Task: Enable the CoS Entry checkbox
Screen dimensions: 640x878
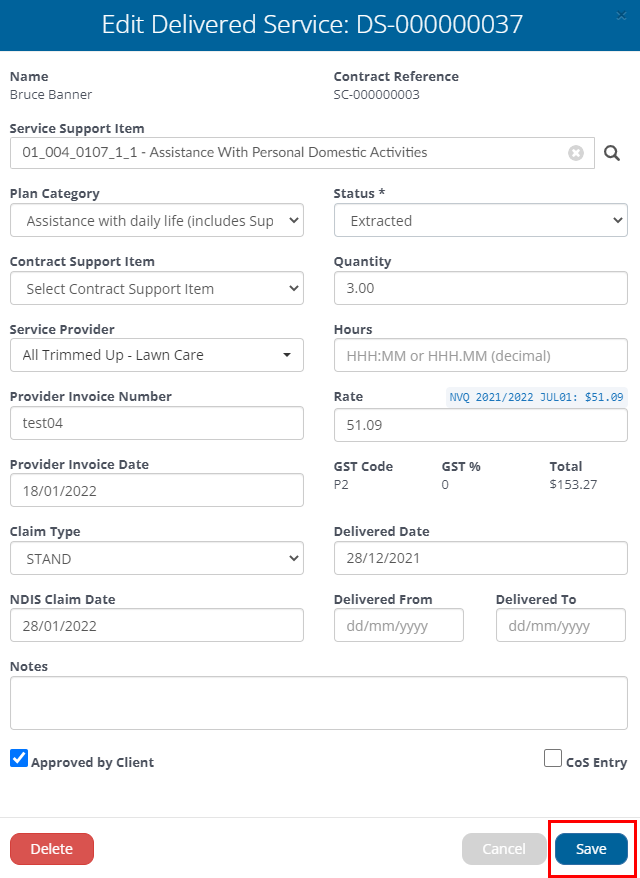Action: click(x=553, y=758)
